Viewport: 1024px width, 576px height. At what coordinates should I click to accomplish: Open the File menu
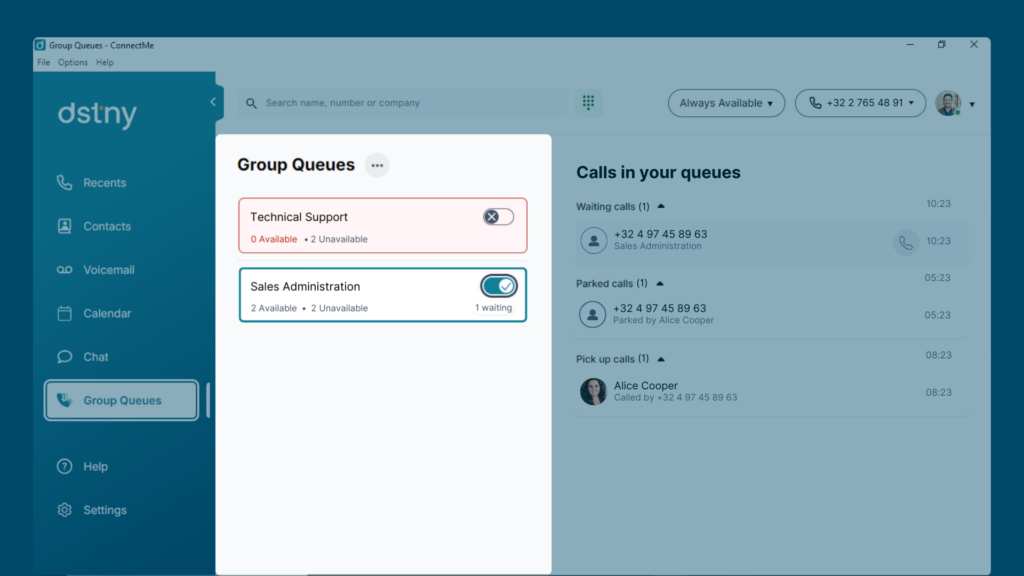coord(43,63)
